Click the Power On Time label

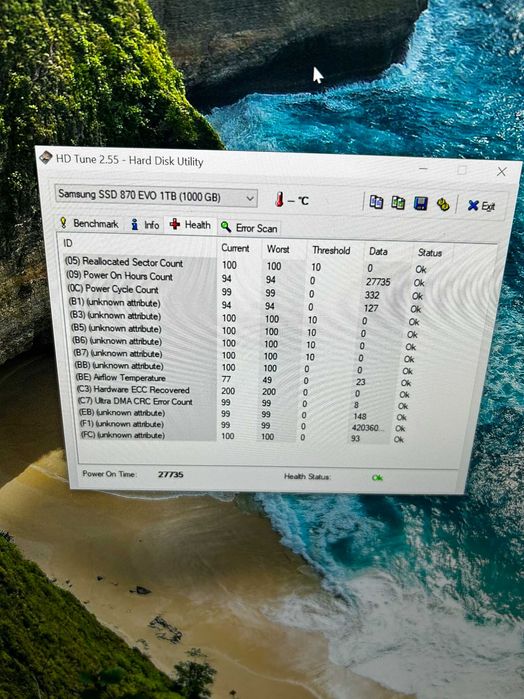coord(109,474)
